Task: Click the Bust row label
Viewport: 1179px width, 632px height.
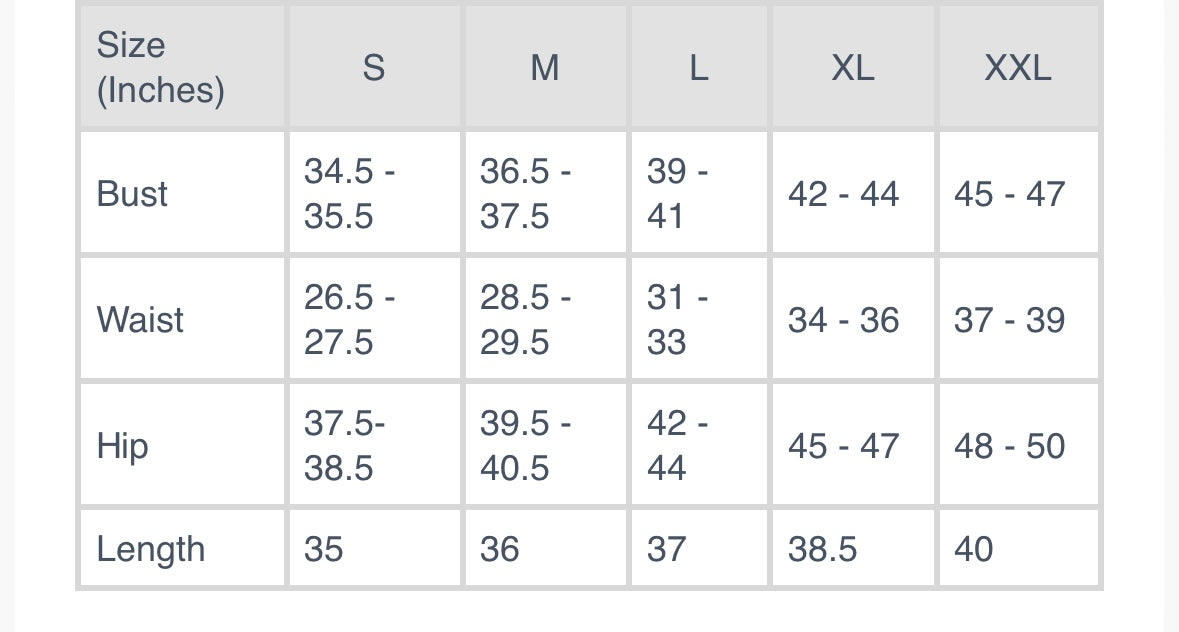Action: click(132, 194)
